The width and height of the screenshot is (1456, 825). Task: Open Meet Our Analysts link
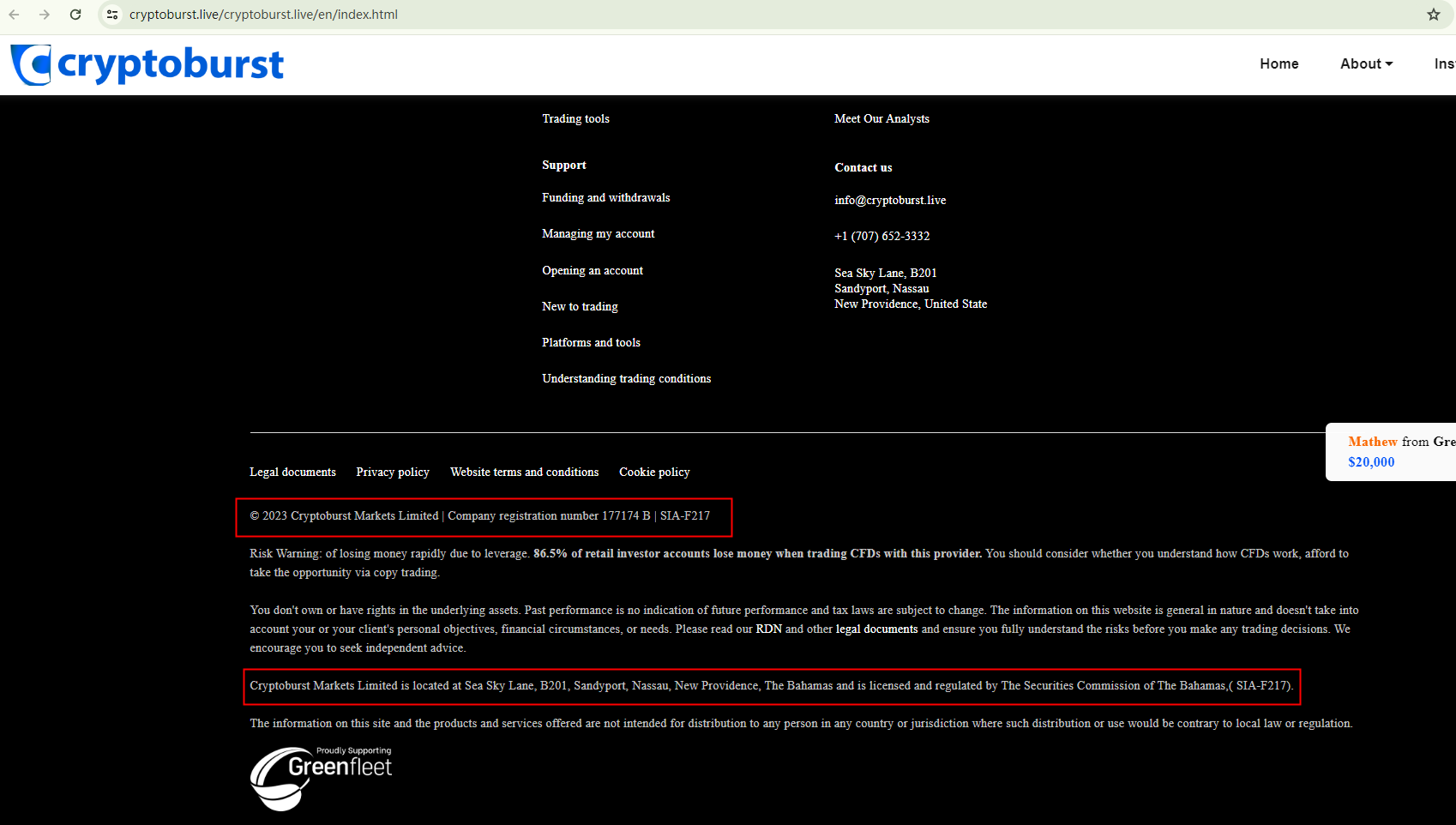coord(881,118)
